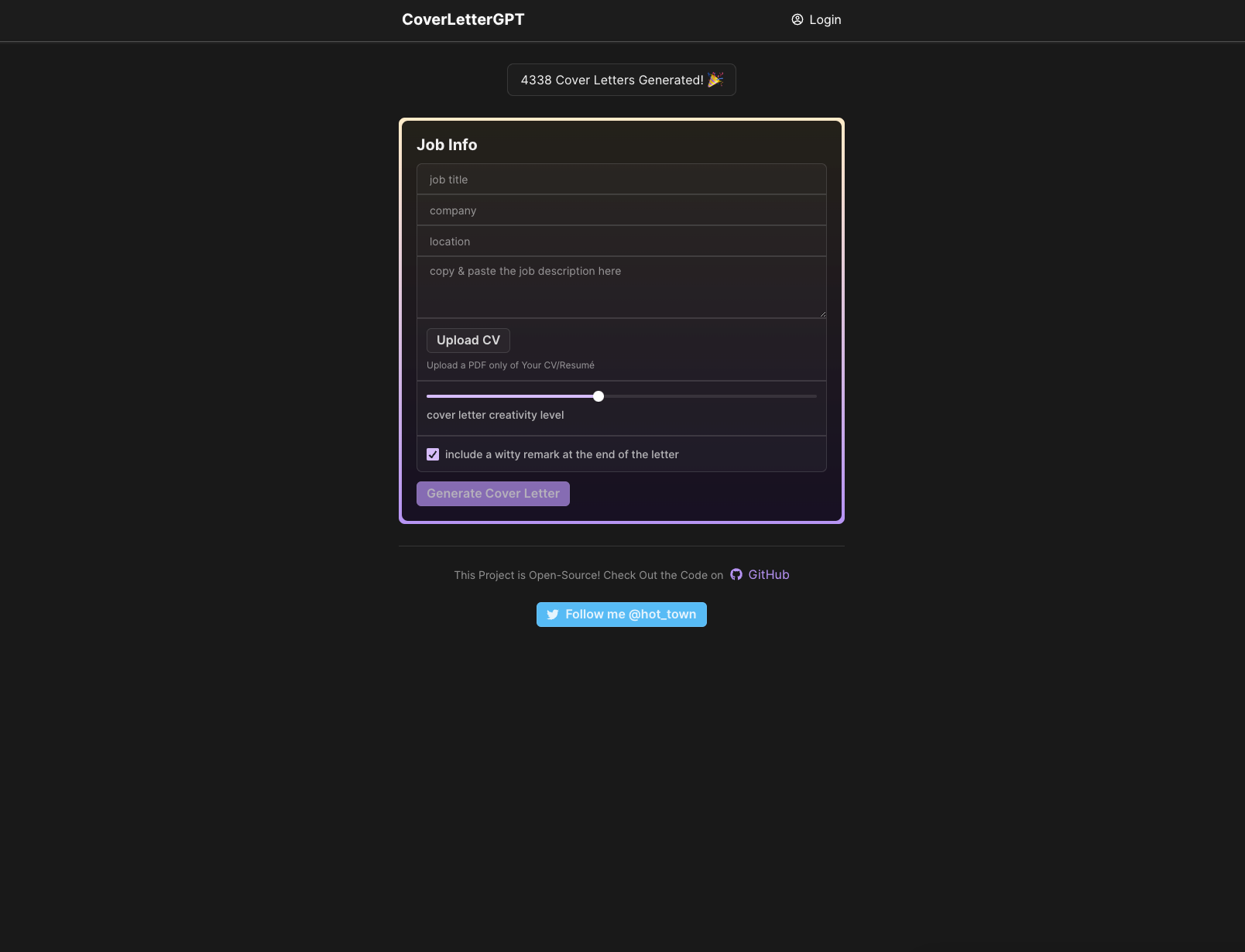
Task: Click the GitHub octocat icon
Action: coord(736,574)
